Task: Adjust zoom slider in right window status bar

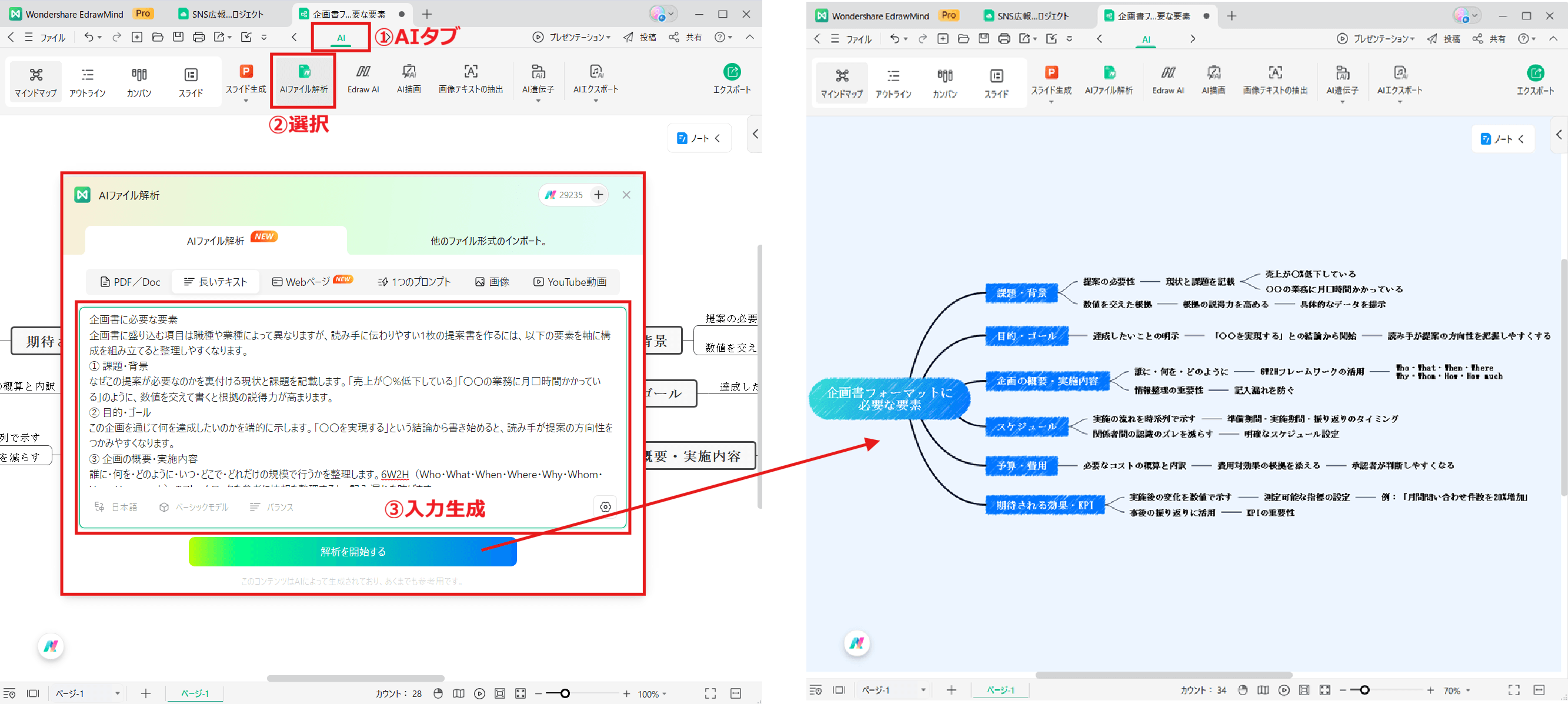Action: (x=1364, y=690)
